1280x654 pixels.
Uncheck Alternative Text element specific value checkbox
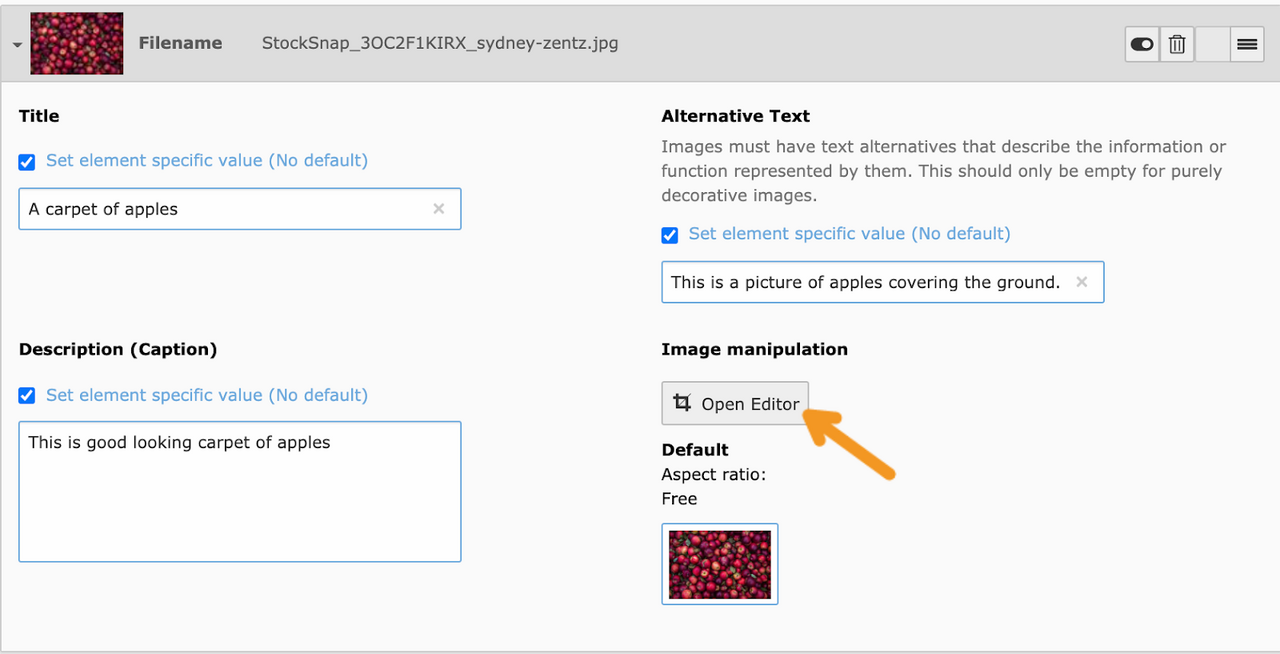[x=670, y=235]
